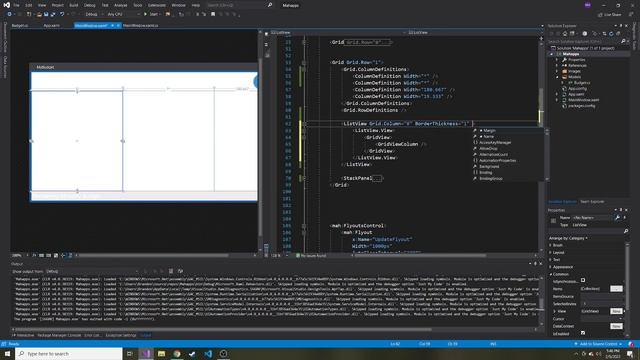Expand the Brush category in Properties

[551, 245]
